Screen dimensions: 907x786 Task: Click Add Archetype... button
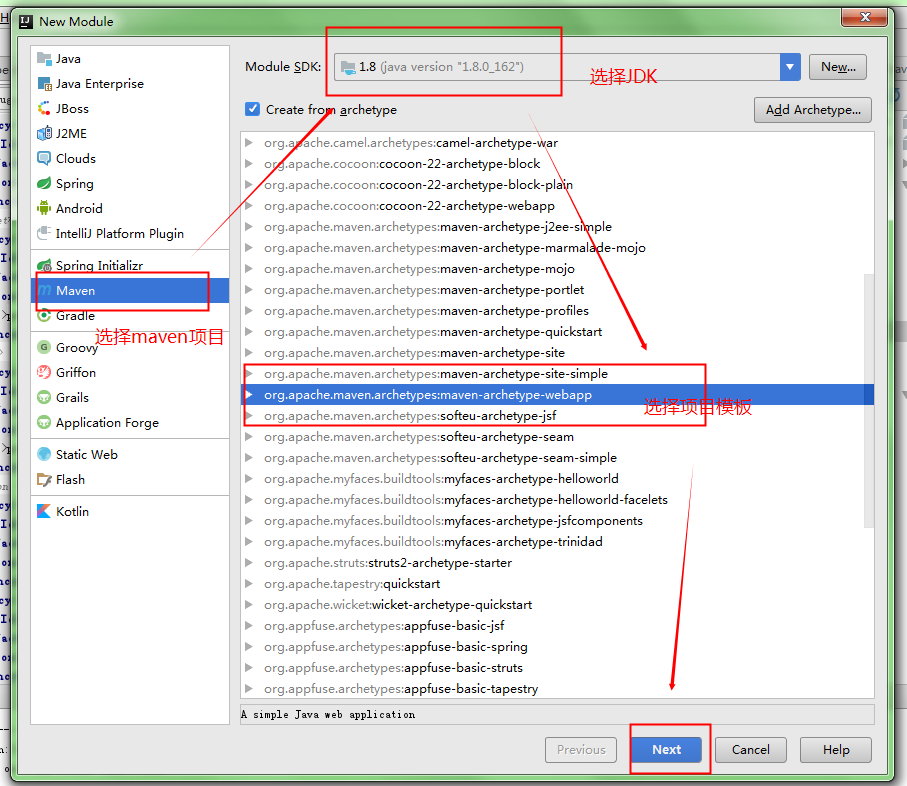pyautogui.click(x=813, y=110)
